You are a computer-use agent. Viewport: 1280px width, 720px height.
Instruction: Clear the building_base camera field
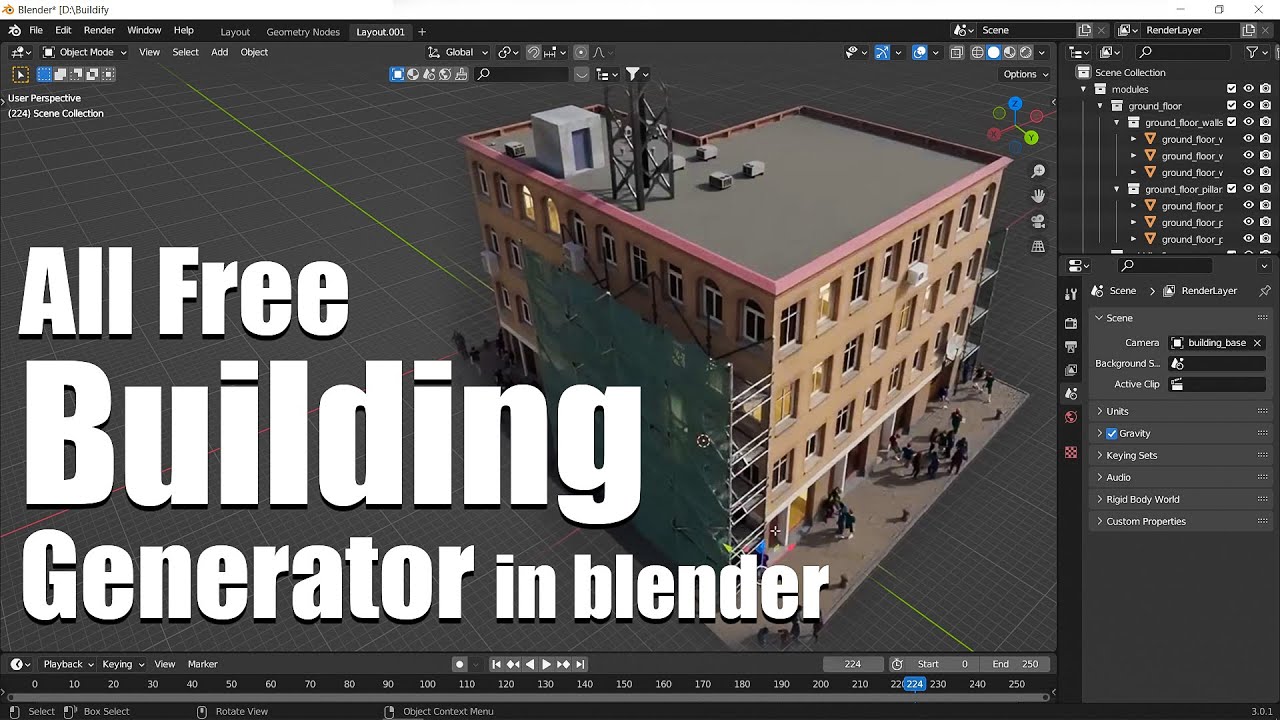(x=1257, y=343)
